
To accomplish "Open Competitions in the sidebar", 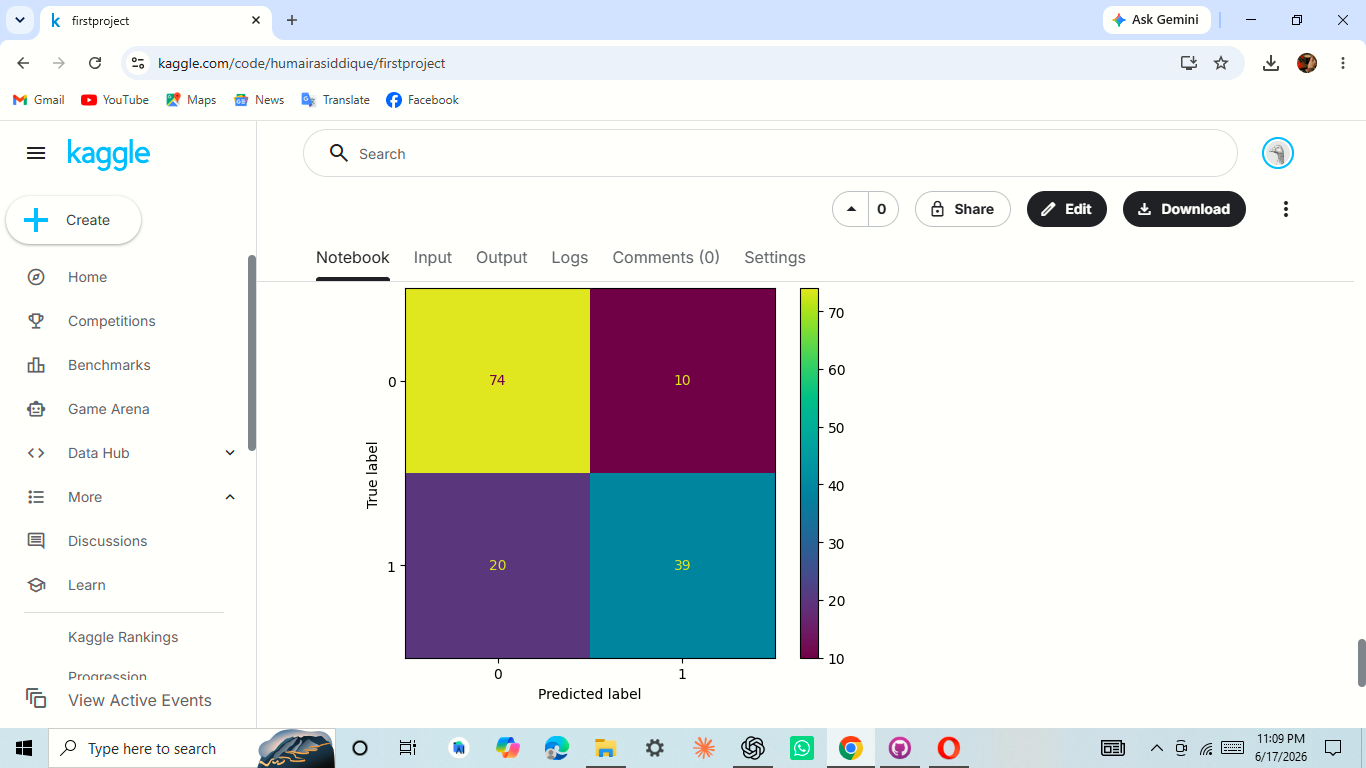I will (x=111, y=321).
